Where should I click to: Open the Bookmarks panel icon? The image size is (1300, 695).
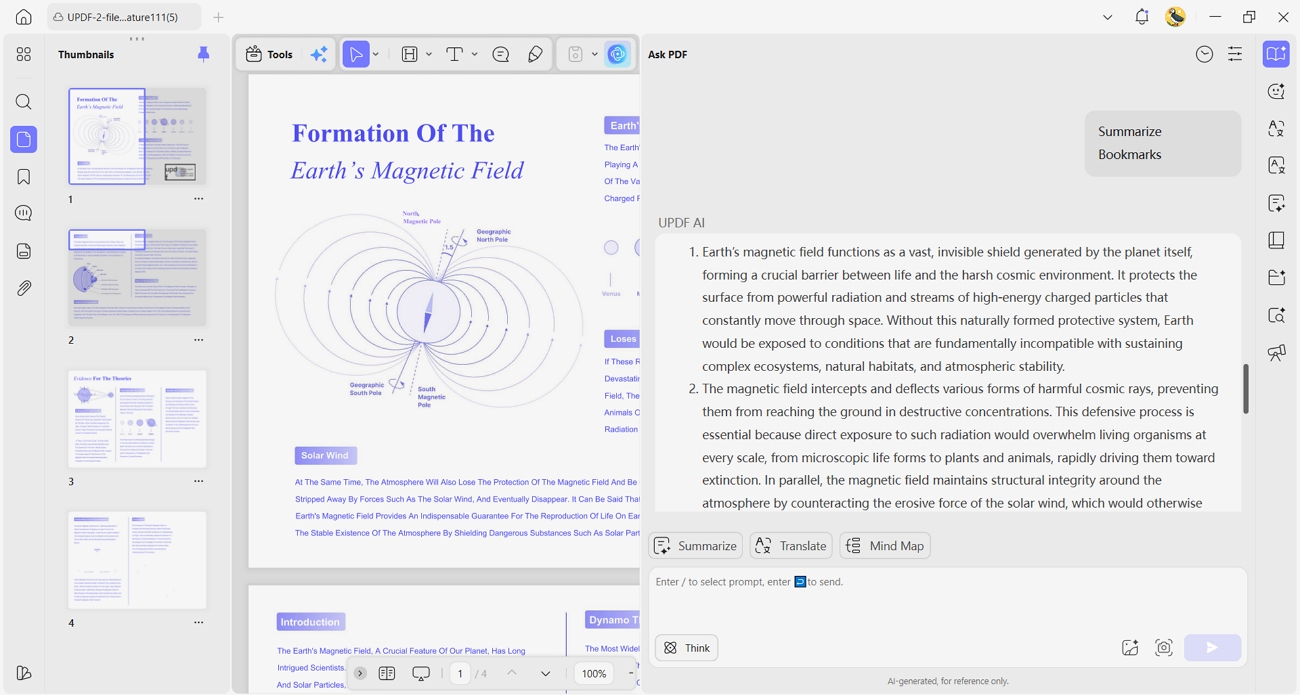pos(24,177)
